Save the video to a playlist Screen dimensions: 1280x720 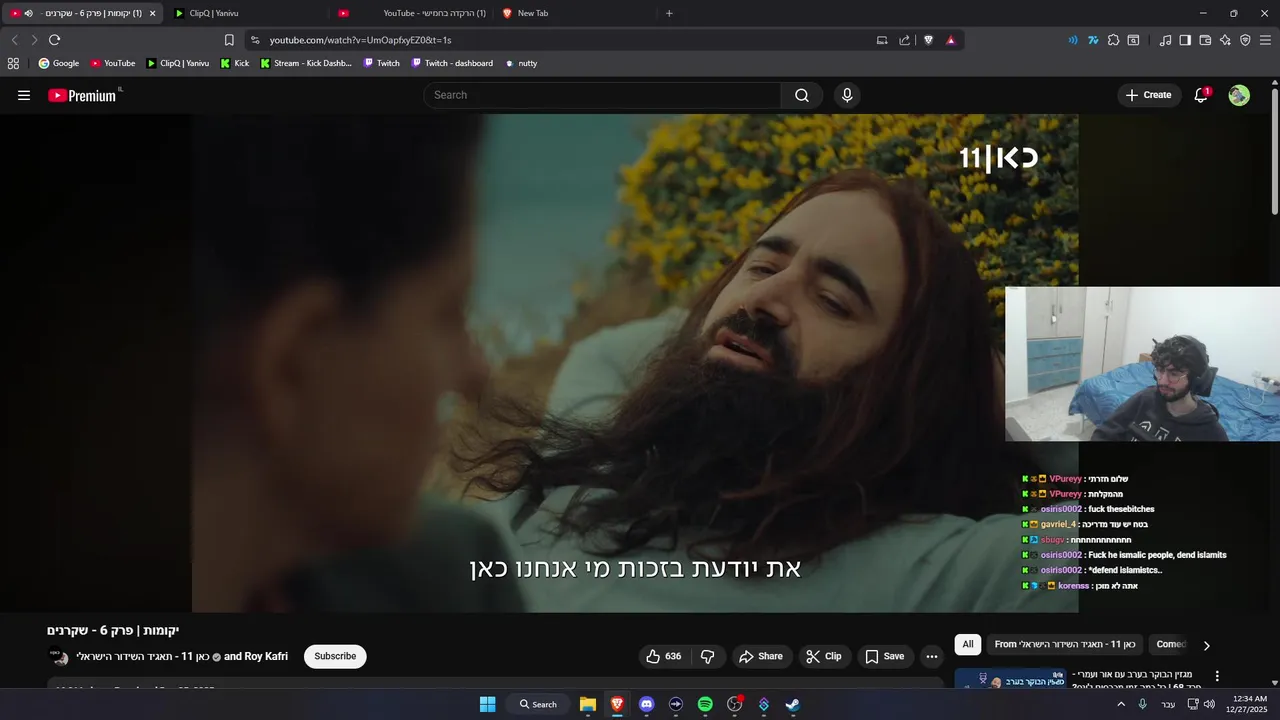884,656
